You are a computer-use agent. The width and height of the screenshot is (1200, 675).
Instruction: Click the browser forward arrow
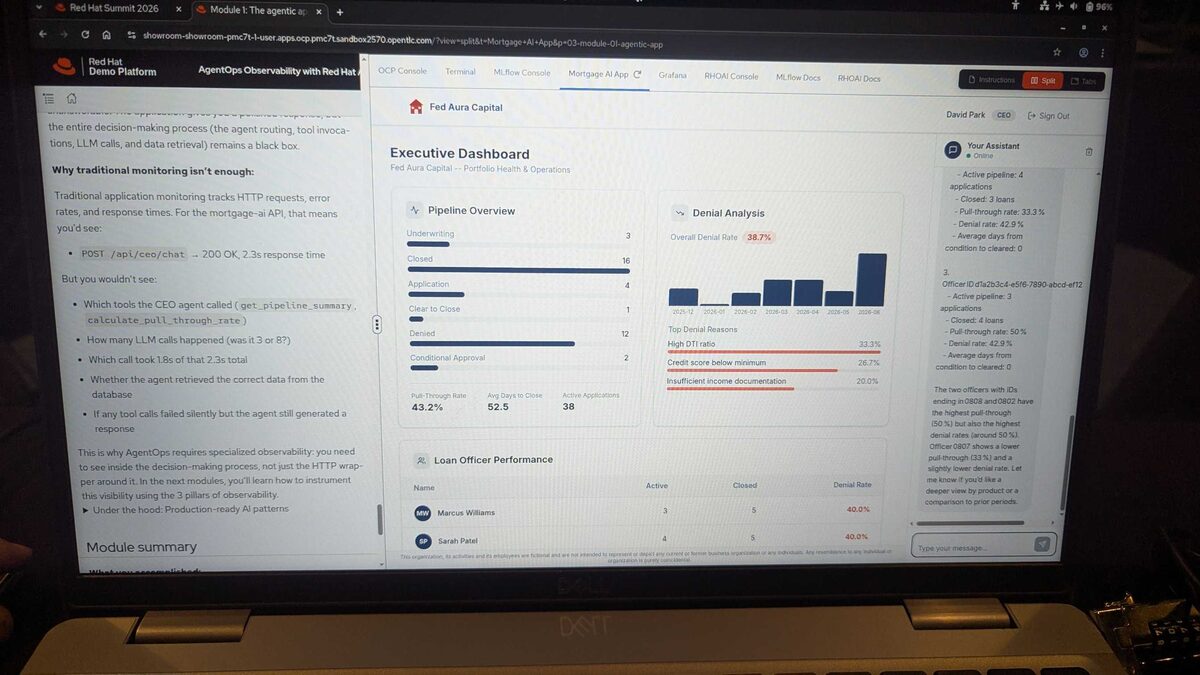point(65,34)
